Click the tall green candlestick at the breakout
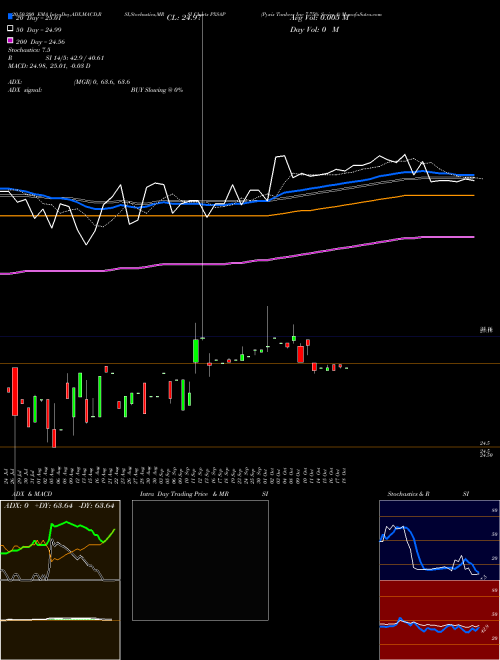 click(x=196, y=351)
